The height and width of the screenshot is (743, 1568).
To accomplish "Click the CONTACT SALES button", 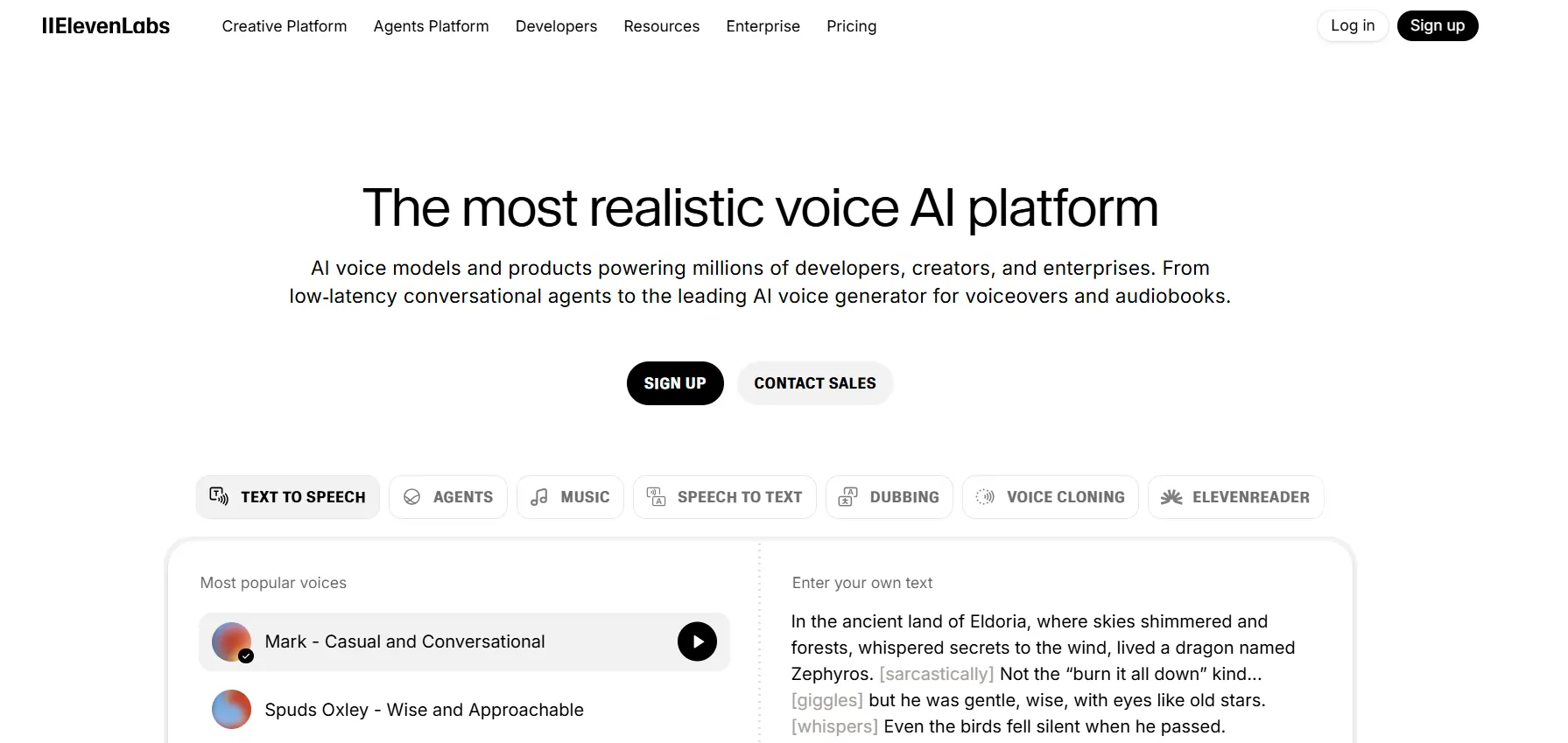I will click(814, 383).
